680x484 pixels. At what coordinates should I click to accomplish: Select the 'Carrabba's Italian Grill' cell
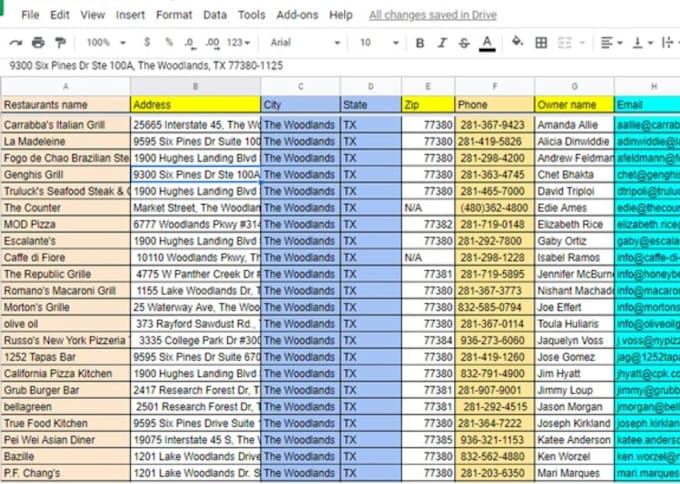point(65,125)
